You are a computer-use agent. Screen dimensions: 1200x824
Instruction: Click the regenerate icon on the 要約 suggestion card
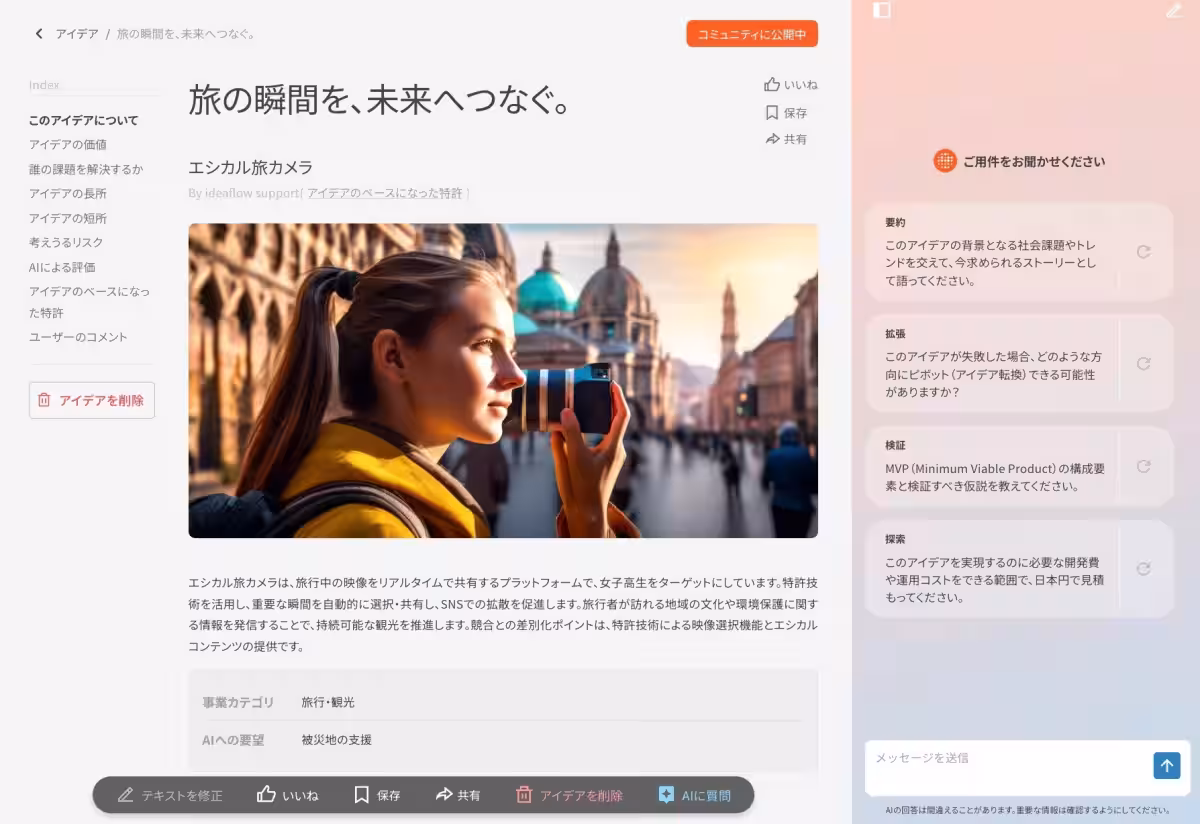[1143, 252]
